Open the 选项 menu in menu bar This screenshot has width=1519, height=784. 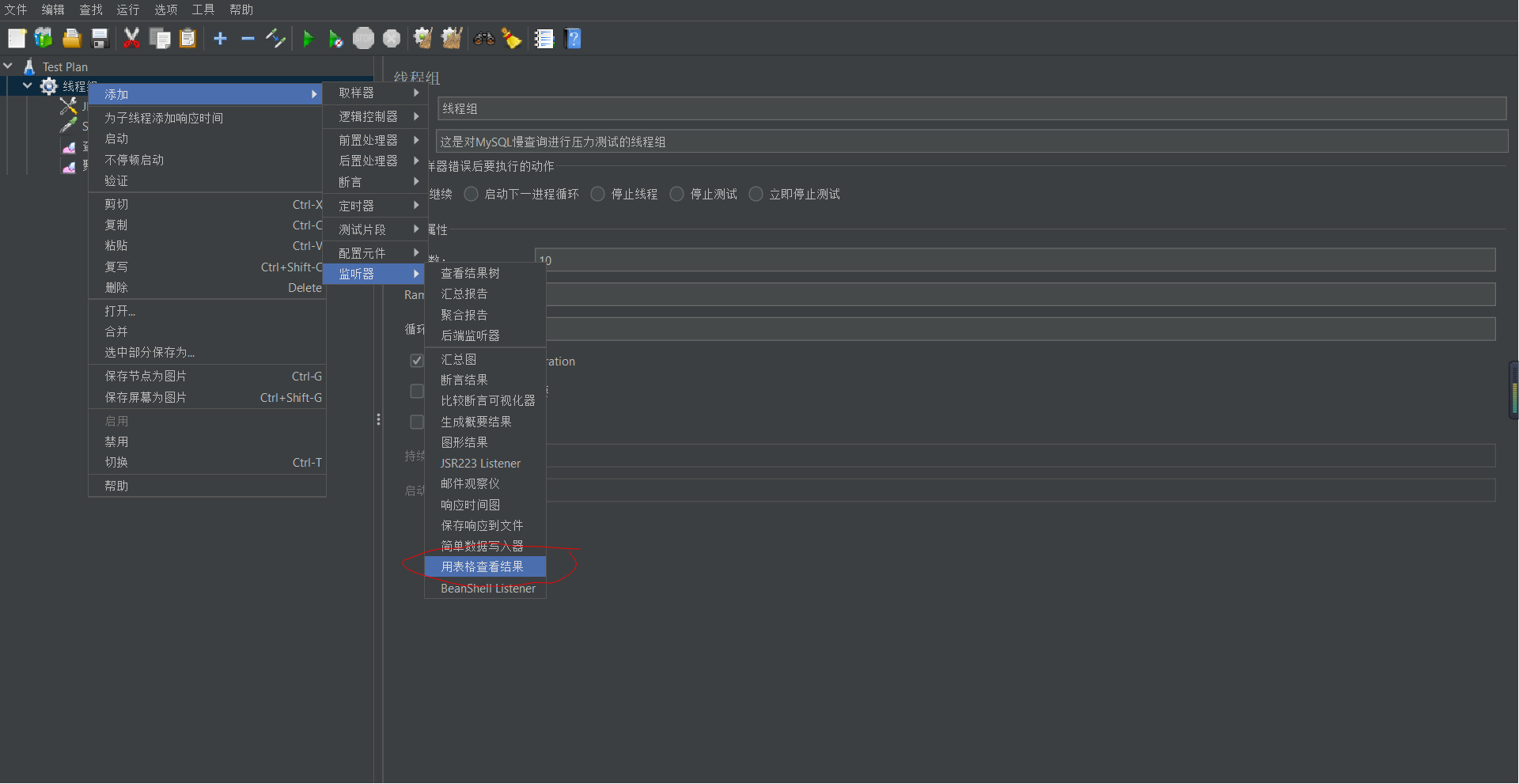click(166, 9)
